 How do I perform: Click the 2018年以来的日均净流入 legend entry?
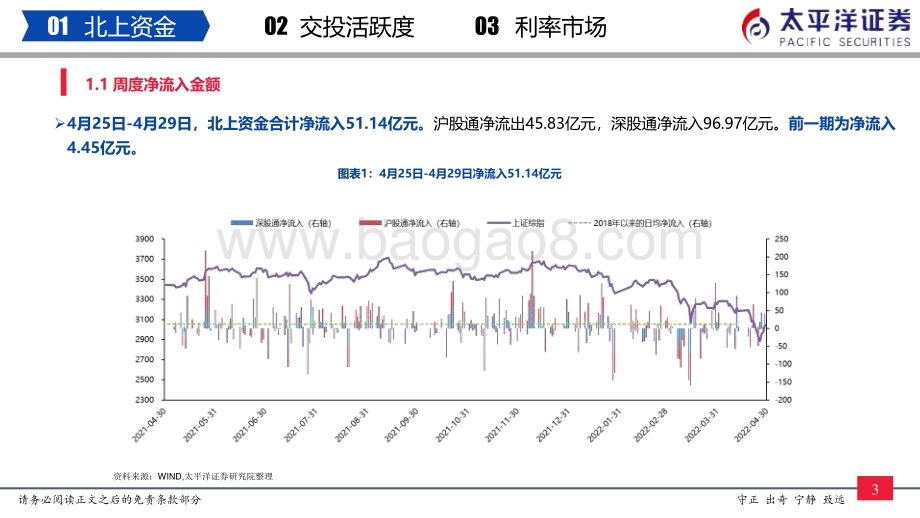pyautogui.click(x=641, y=223)
